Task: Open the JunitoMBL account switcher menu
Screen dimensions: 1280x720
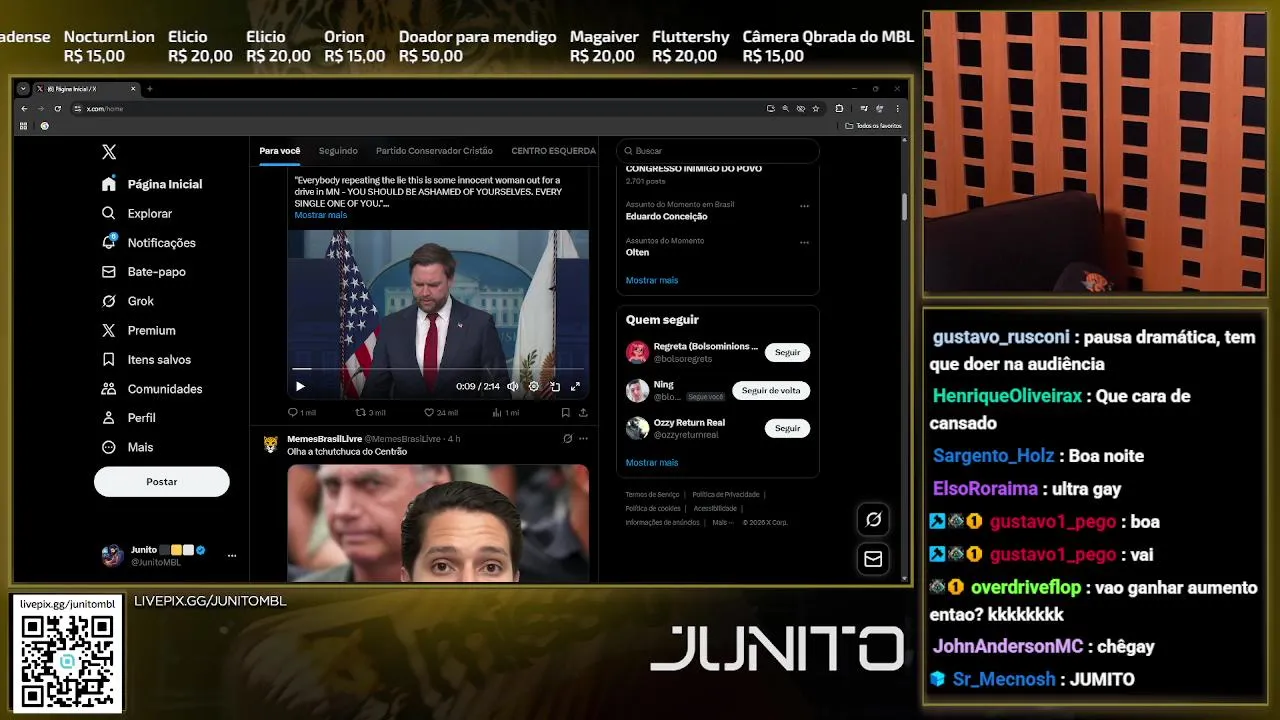Action: point(168,555)
